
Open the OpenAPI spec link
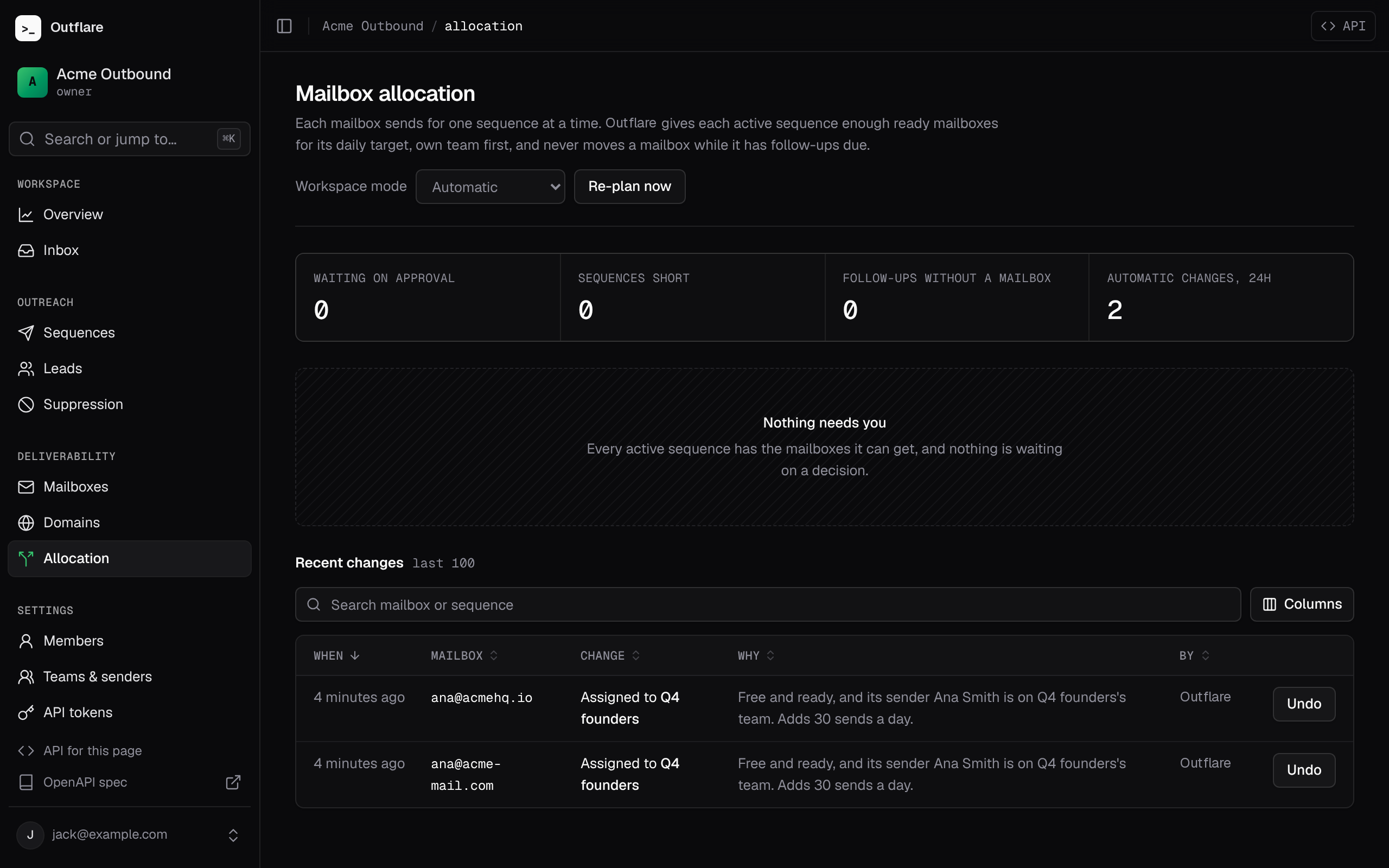pos(130,782)
